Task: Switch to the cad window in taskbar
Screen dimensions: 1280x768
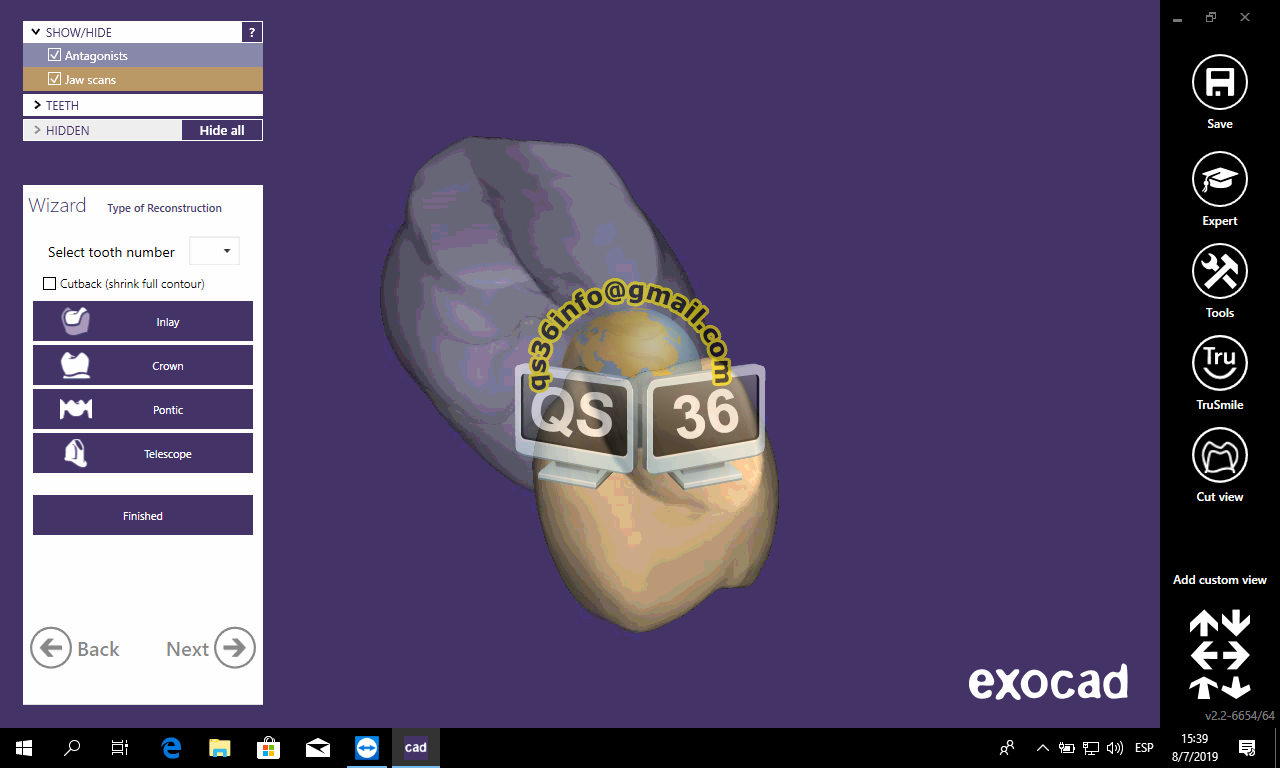Action: 415,747
